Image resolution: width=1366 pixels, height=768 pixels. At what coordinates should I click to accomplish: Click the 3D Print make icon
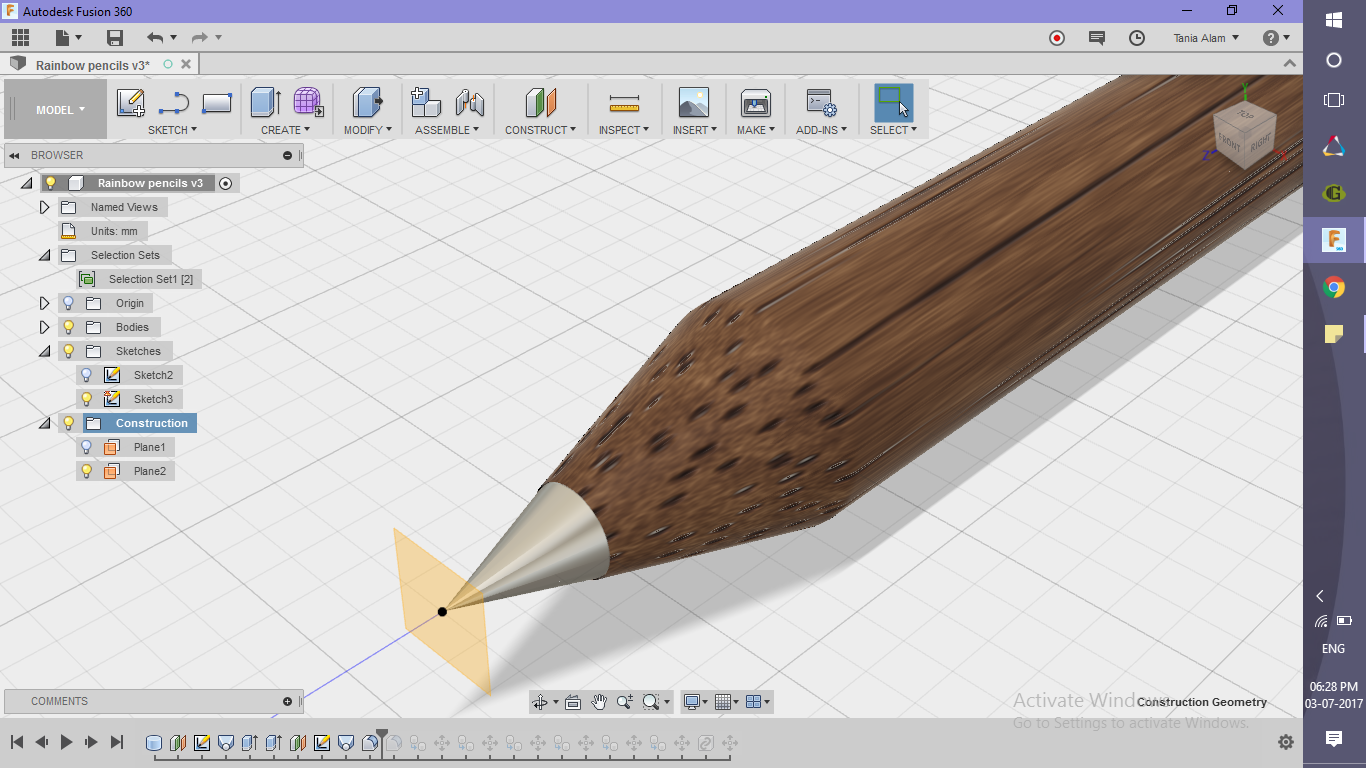(x=755, y=103)
